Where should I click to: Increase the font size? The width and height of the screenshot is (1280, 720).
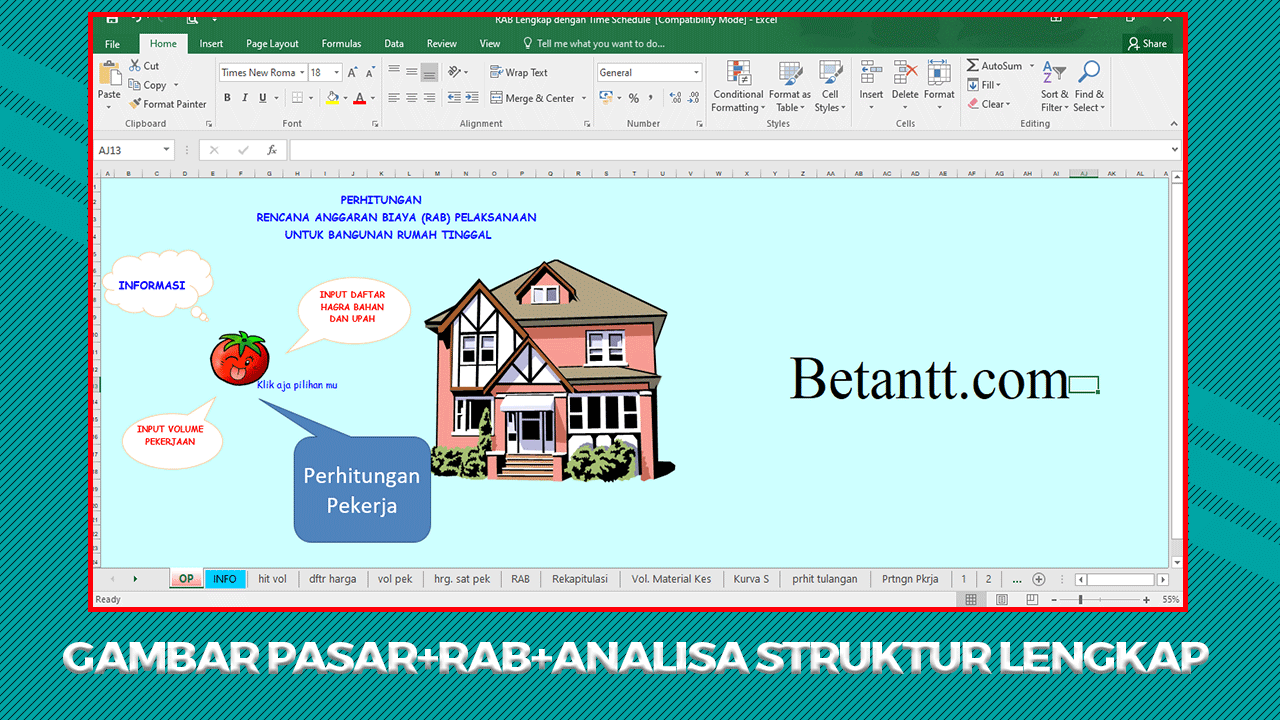(352, 73)
